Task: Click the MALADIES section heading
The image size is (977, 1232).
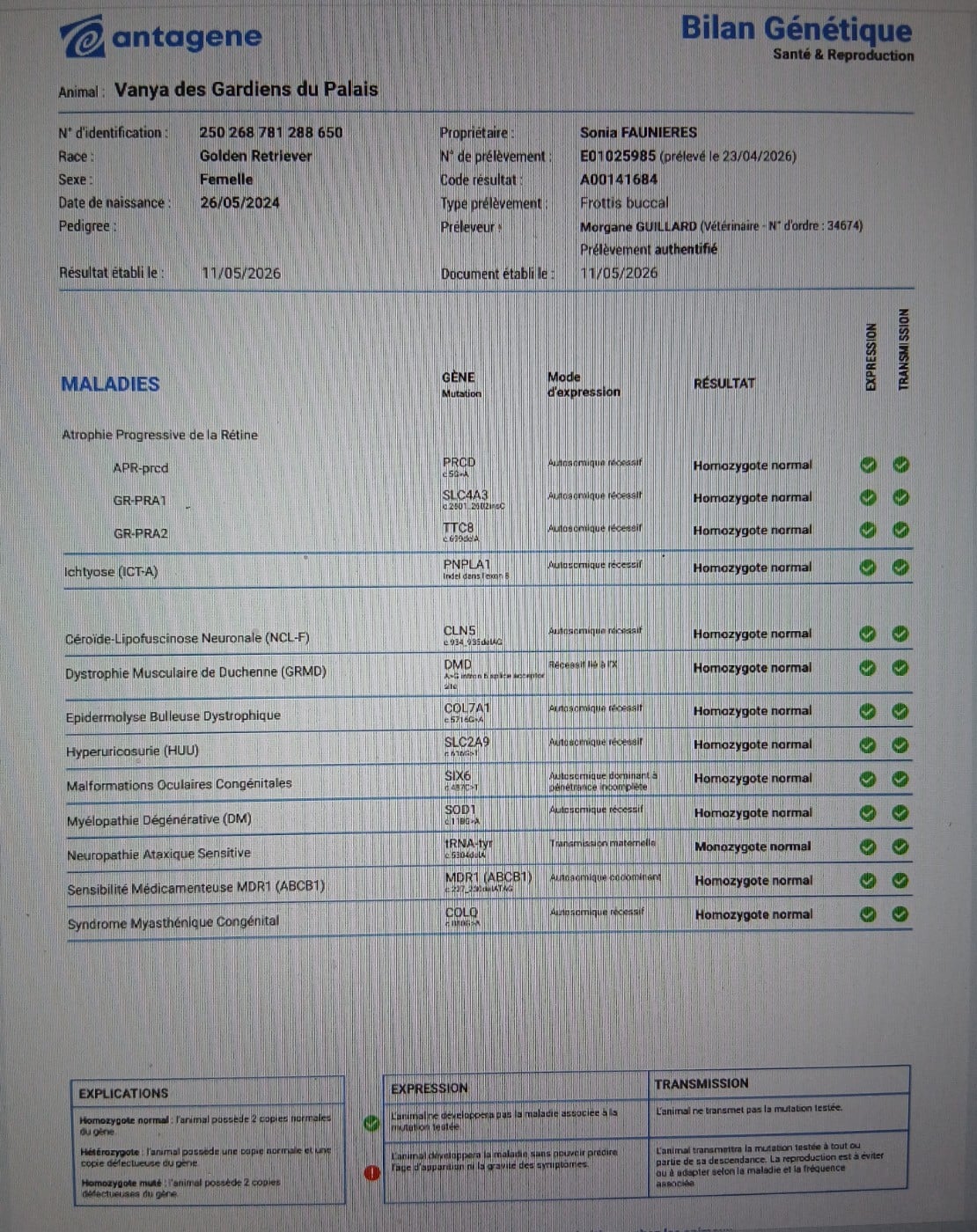Action: point(111,384)
